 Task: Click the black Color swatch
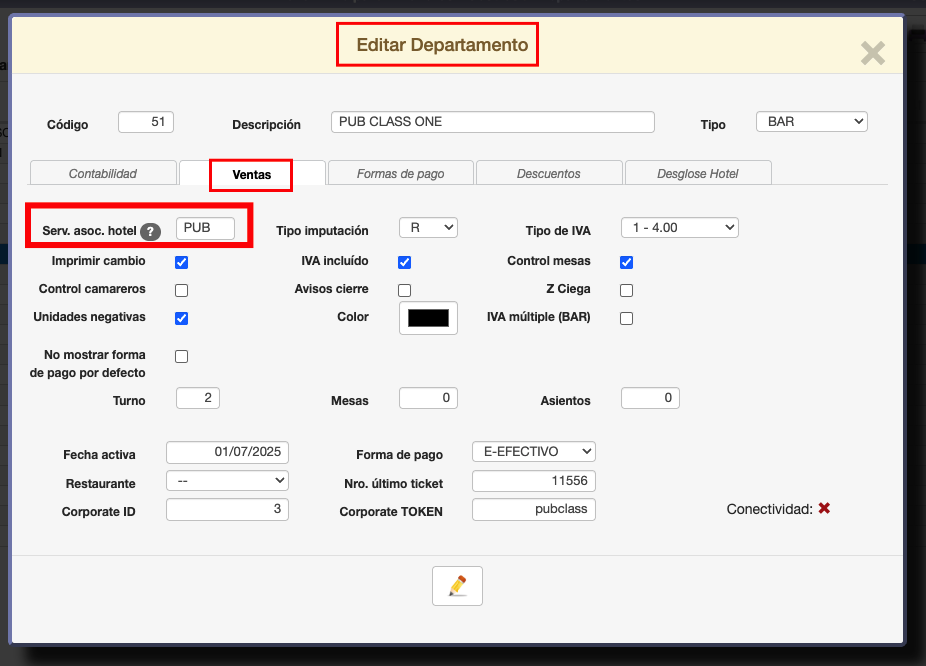click(428, 319)
